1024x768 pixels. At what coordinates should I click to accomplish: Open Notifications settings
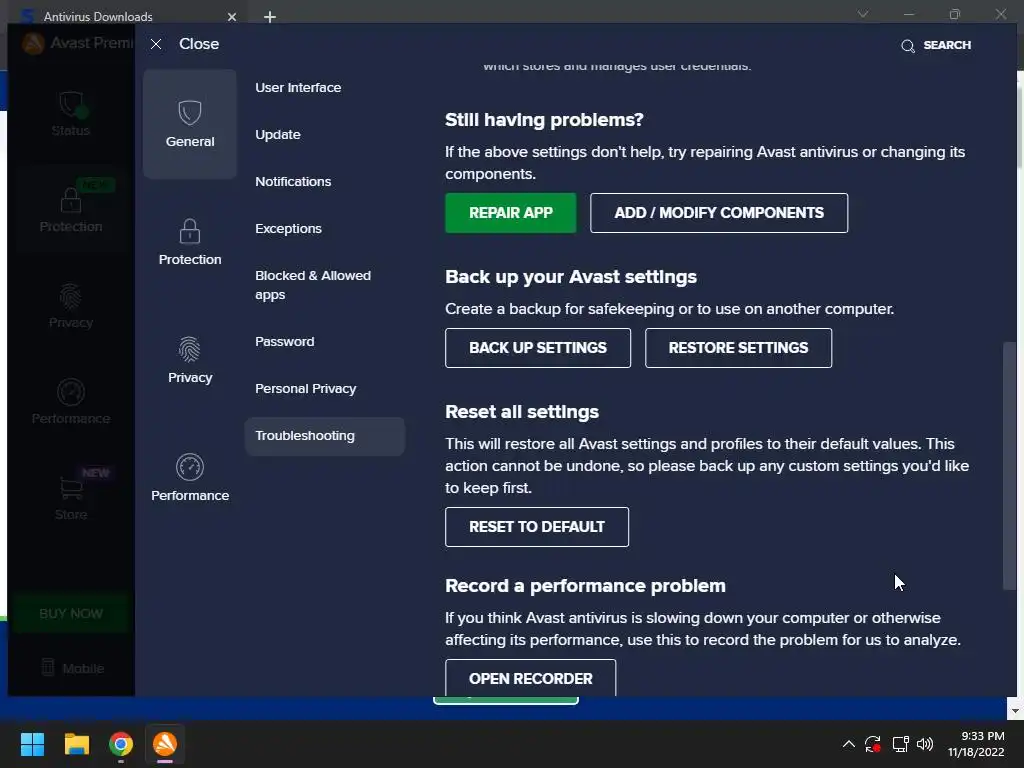(x=293, y=182)
